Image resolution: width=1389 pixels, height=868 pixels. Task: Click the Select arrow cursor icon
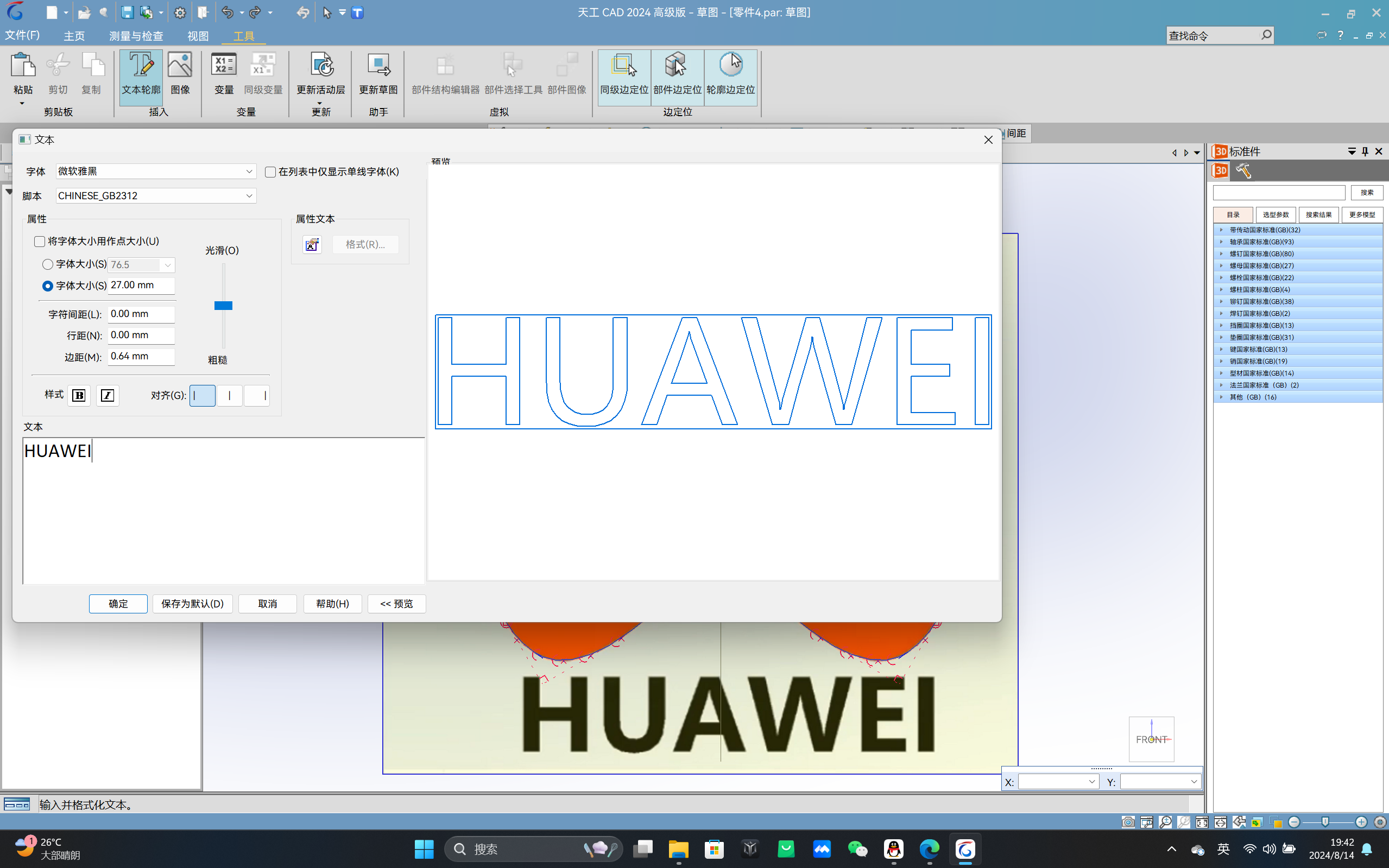(327, 12)
